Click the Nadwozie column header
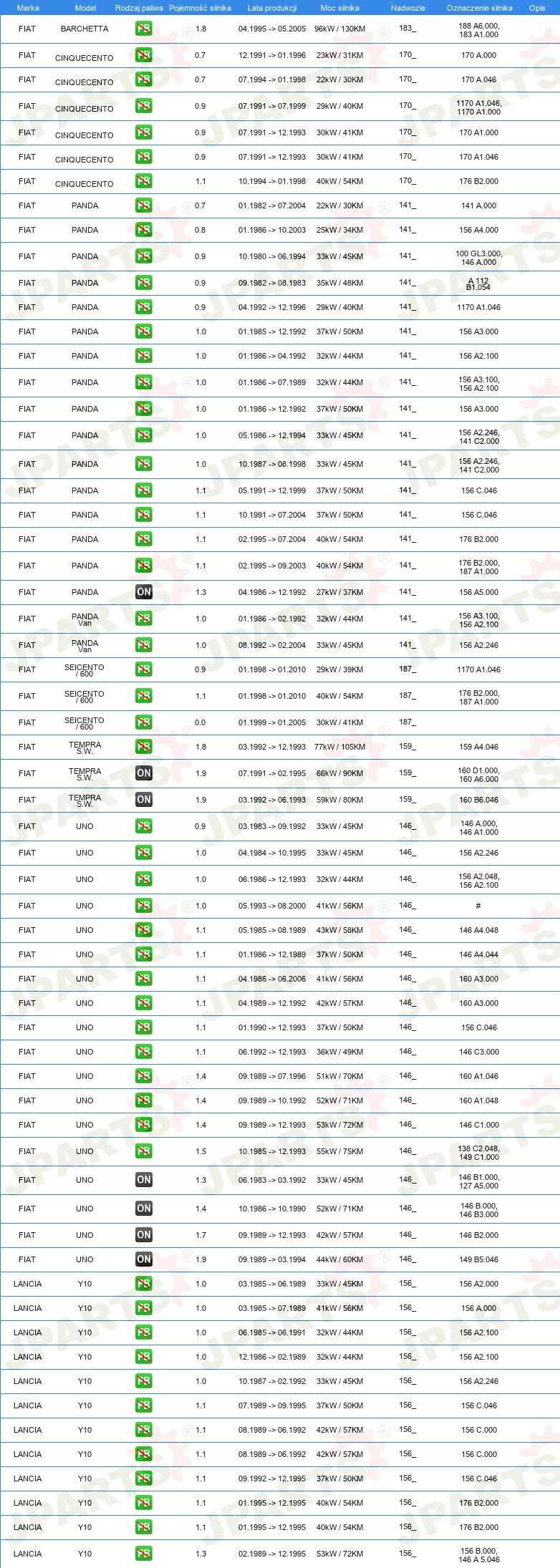Image resolution: width=560 pixels, height=1568 pixels. tap(408, 8)
